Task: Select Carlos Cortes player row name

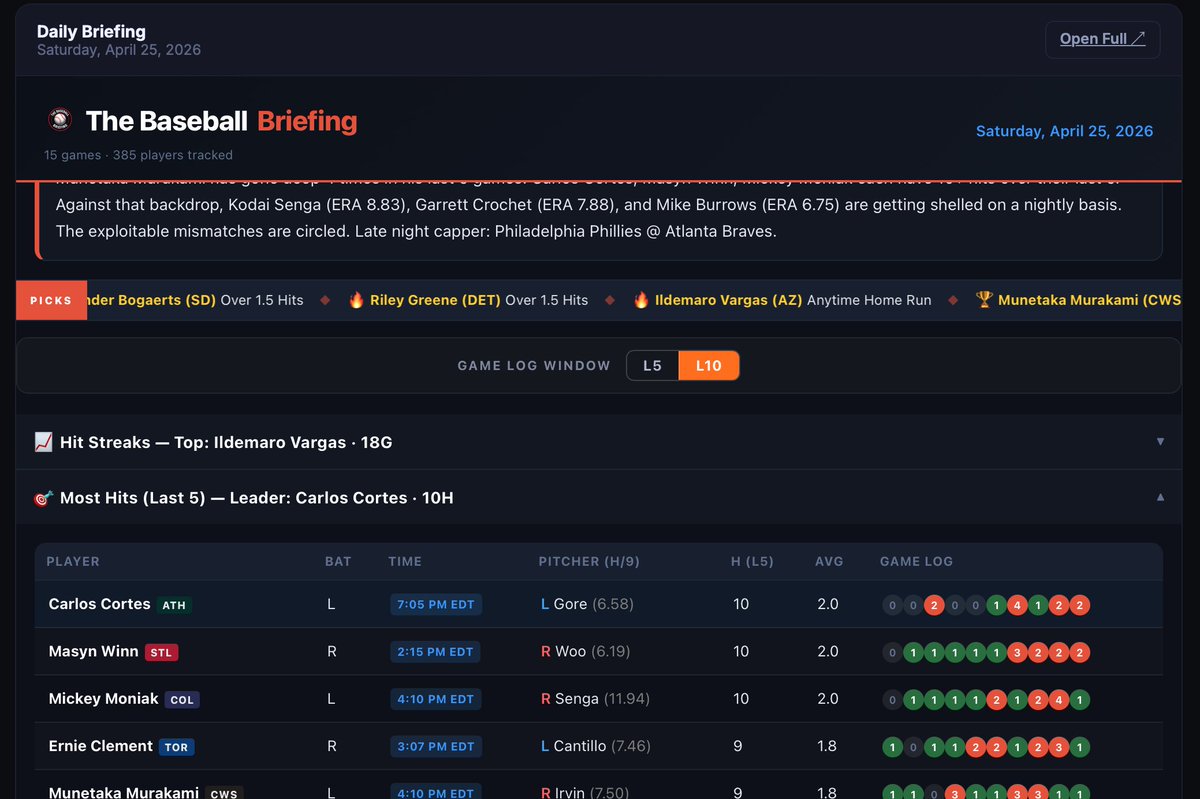Action: (x=99, y=604)
